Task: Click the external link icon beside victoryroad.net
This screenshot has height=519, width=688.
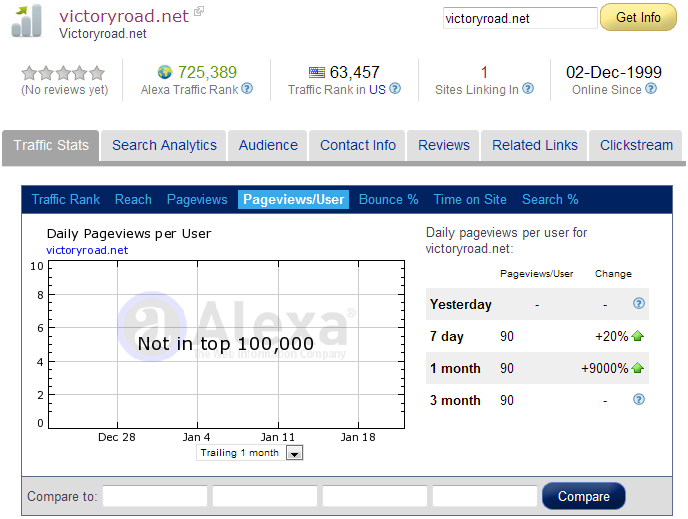Action: (199, 12)
